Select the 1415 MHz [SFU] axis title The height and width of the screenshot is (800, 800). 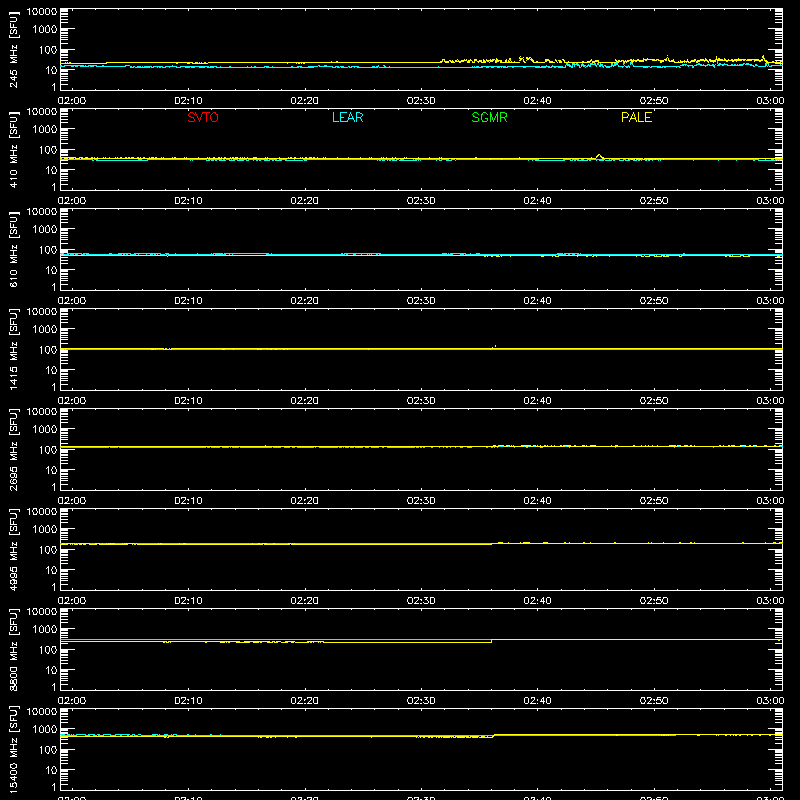[x=13, y=349]
